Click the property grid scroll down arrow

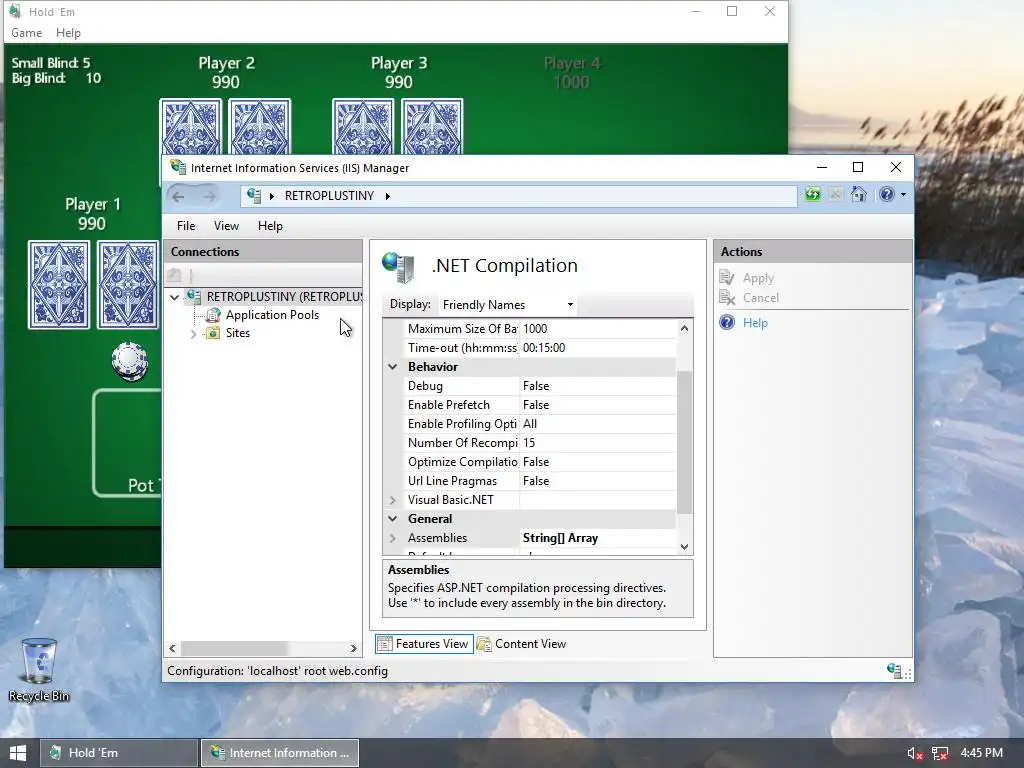pyautogui.click(x=684, y=547)
